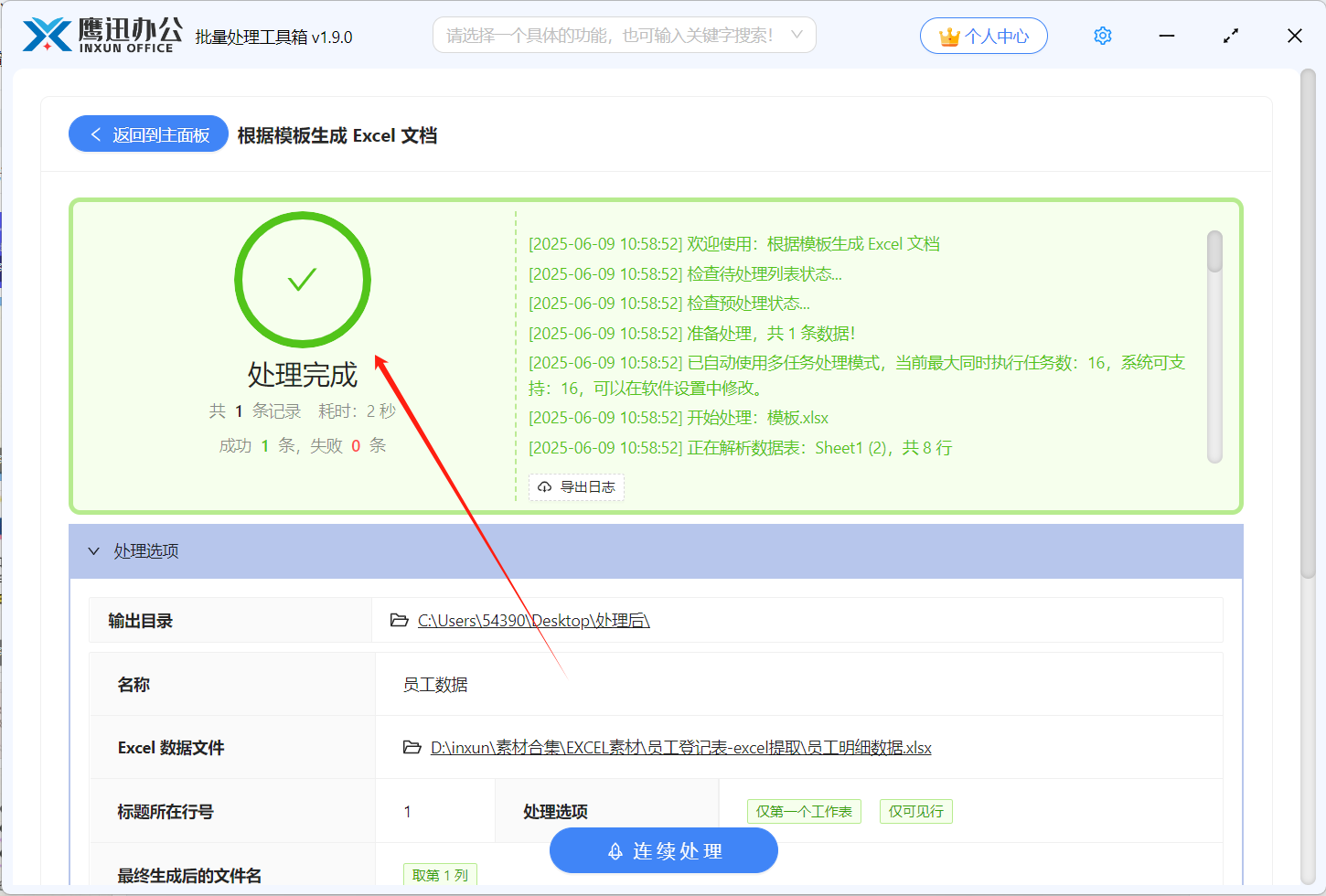Click the cloud icon on 导出日志
The image size is (1326, 896).
tap(545, 487)
